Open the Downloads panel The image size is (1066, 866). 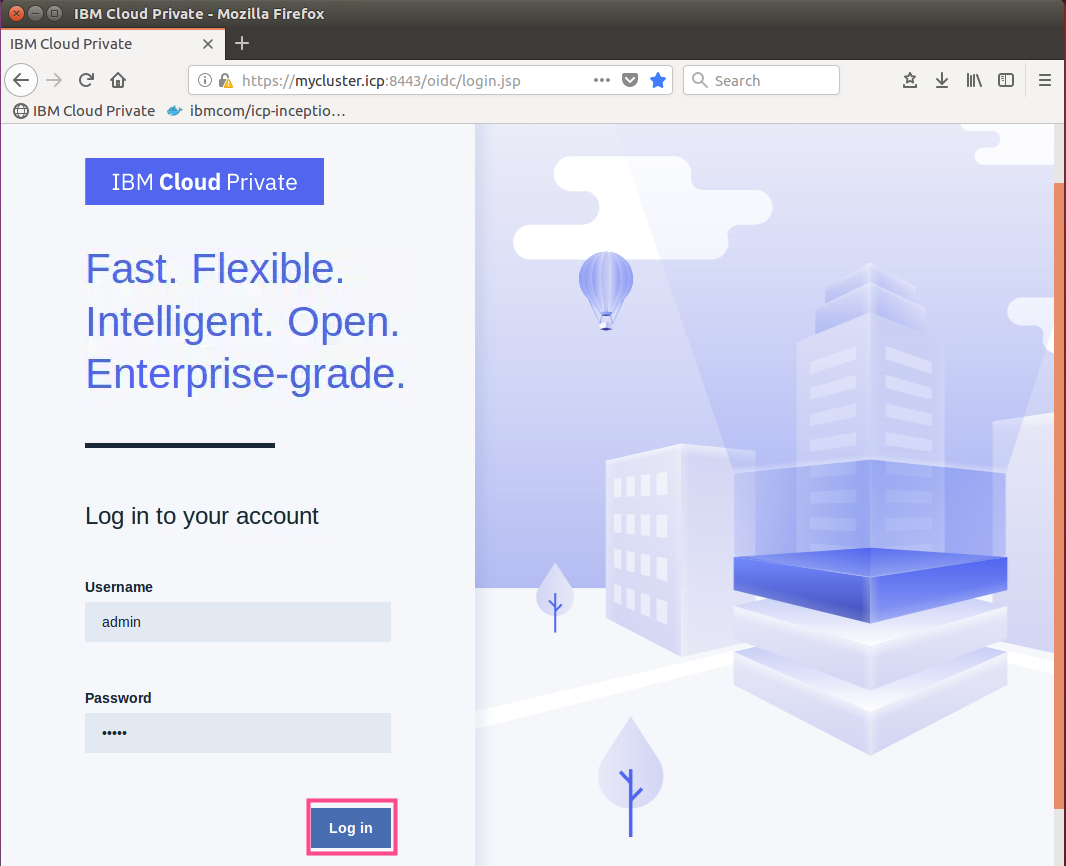point(942,80)
